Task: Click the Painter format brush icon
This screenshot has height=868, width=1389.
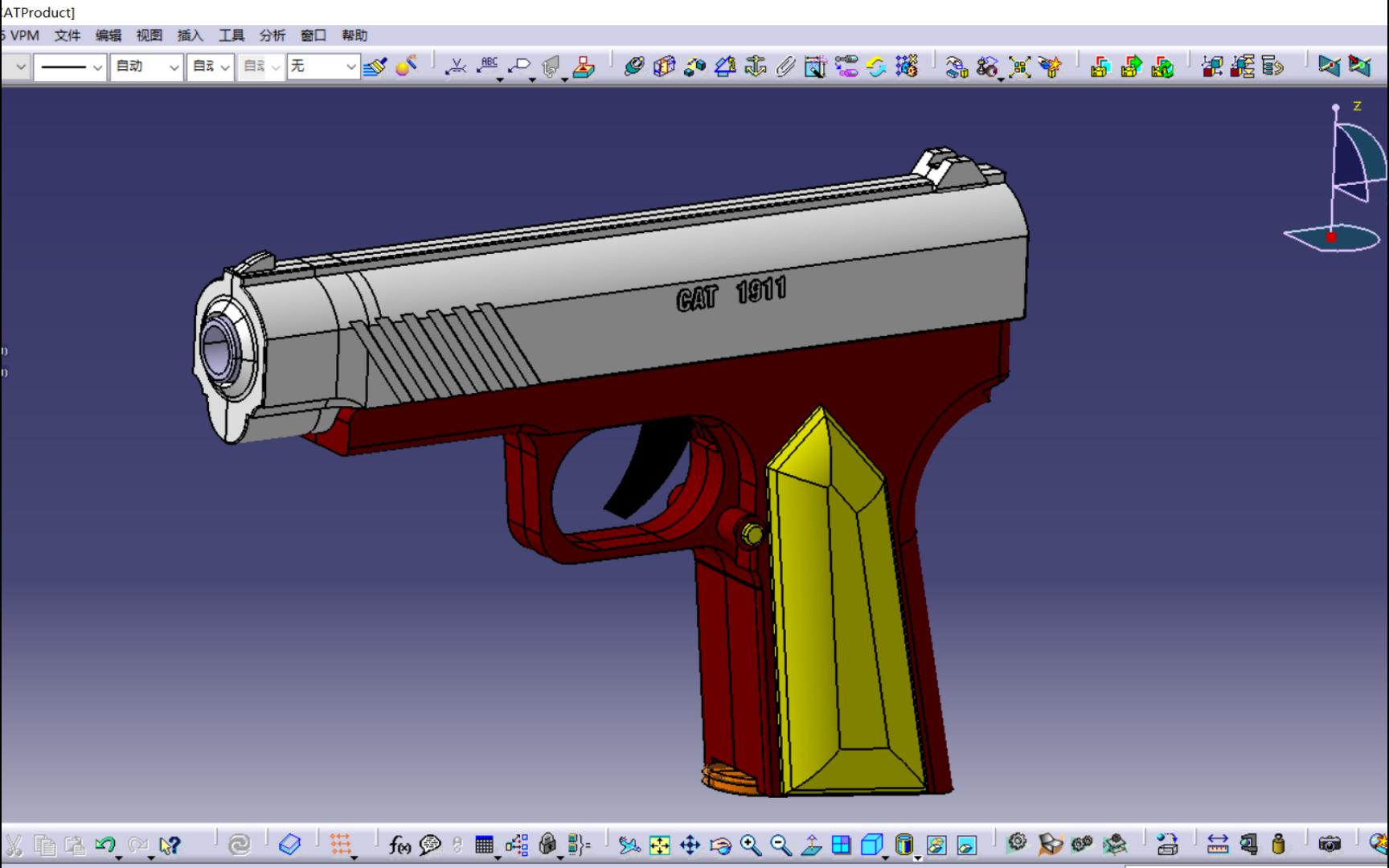Action: point(375,67)
